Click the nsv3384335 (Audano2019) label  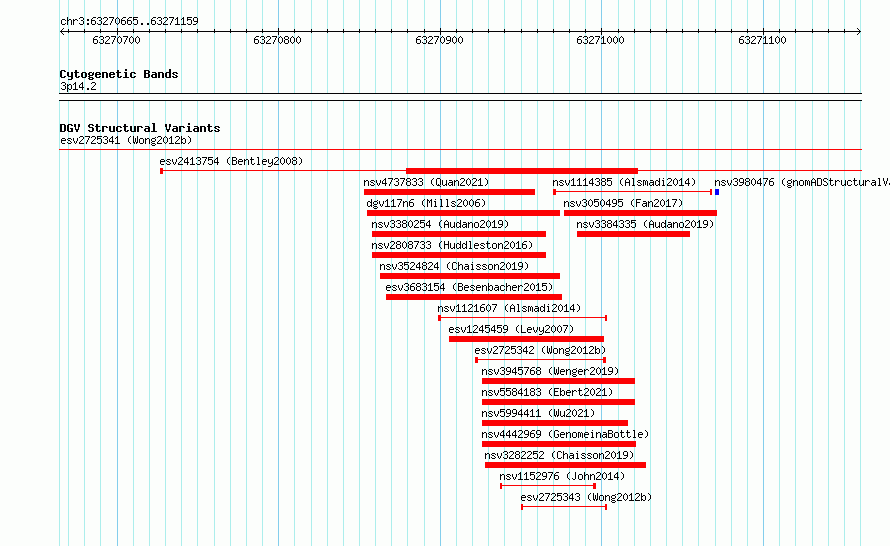(645, 224)
